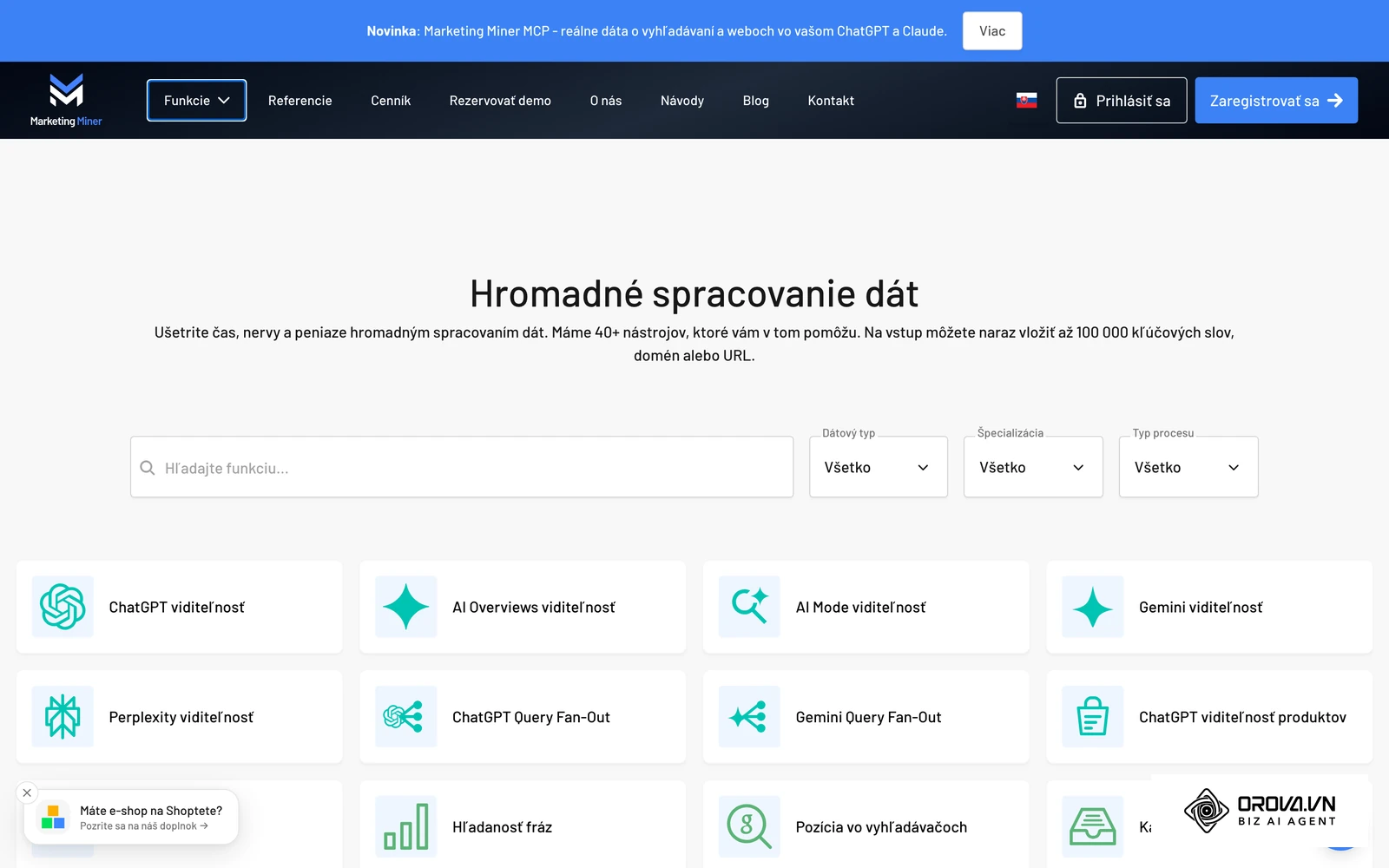Screen dimensions: 1389x868
Task: Click the Hľadanosť fráz bar chart icon
Action: pos(406,826)
